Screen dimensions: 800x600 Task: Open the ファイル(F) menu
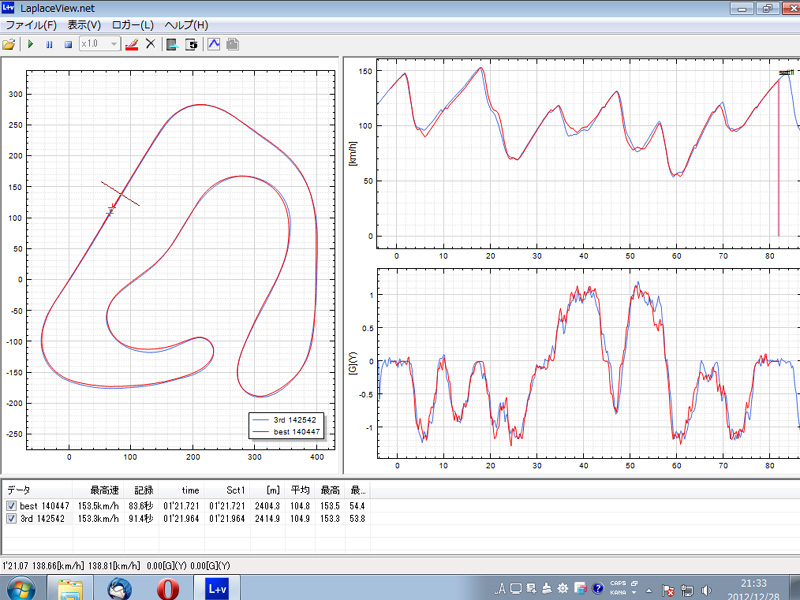pos(31,25)
